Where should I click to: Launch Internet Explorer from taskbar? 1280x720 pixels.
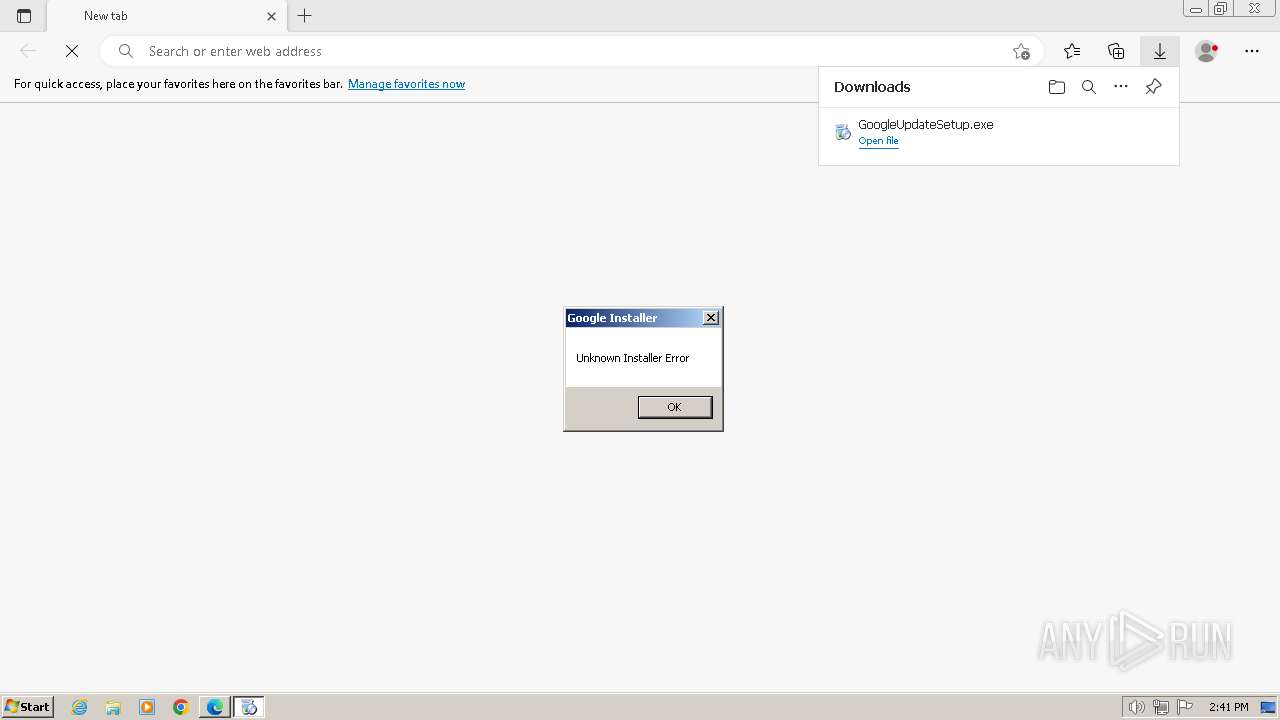pyautogui.click(x=80, y=707)
